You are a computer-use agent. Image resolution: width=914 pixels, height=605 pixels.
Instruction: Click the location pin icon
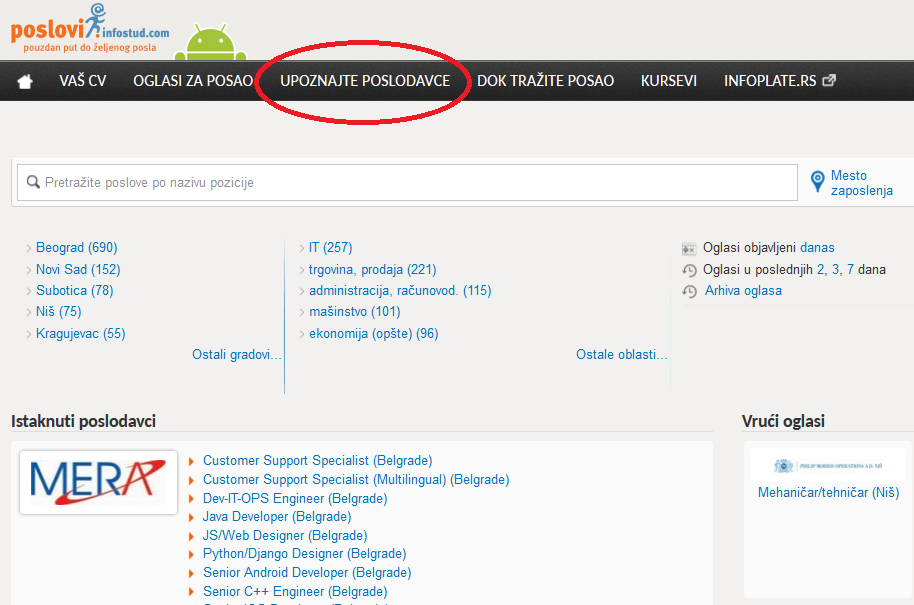pos(817,182)
